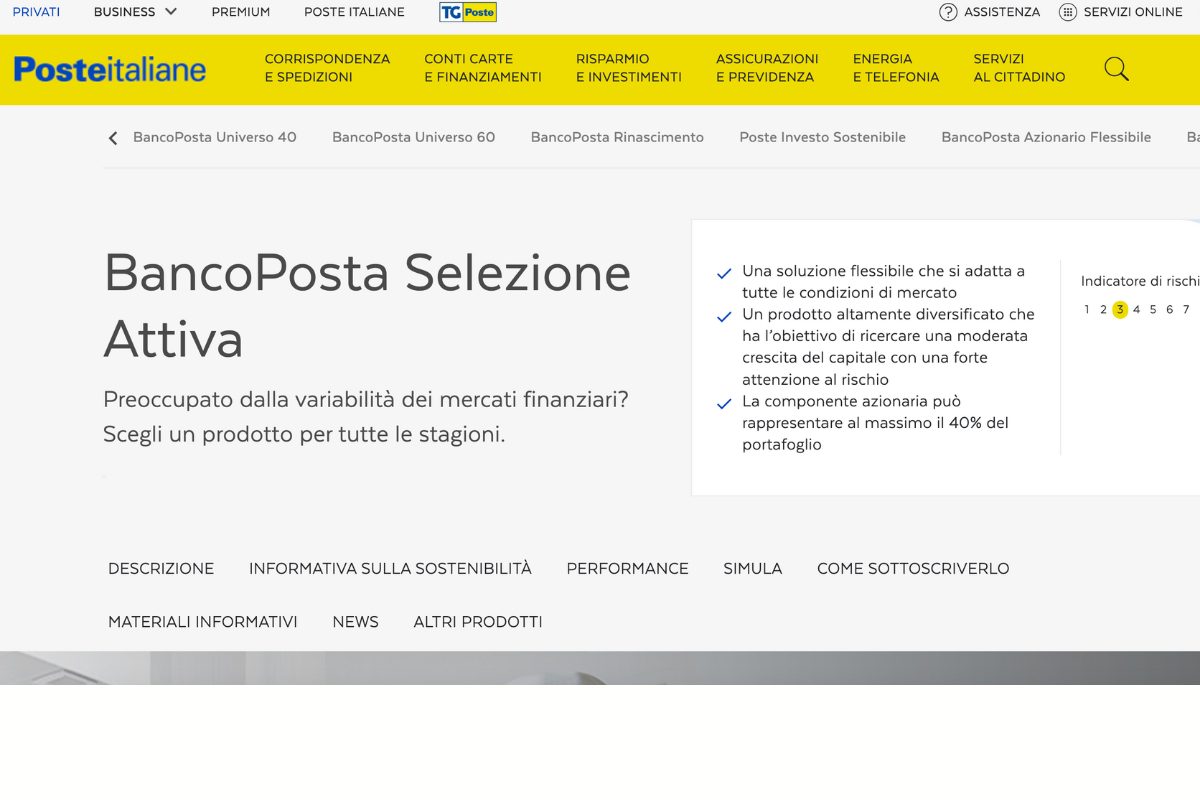Click the Poste Italiane logo
The image size is (1200, 800).
click(110, 69)
